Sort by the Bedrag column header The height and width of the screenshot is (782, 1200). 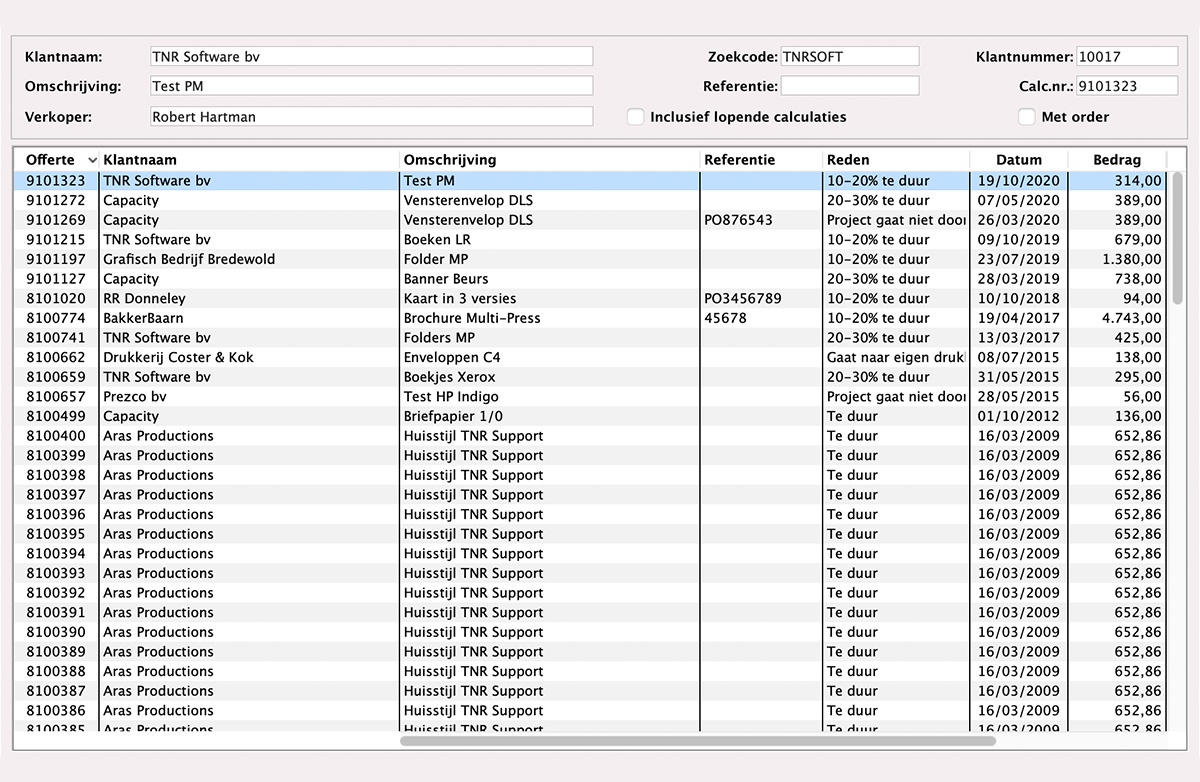(1117, 160)
